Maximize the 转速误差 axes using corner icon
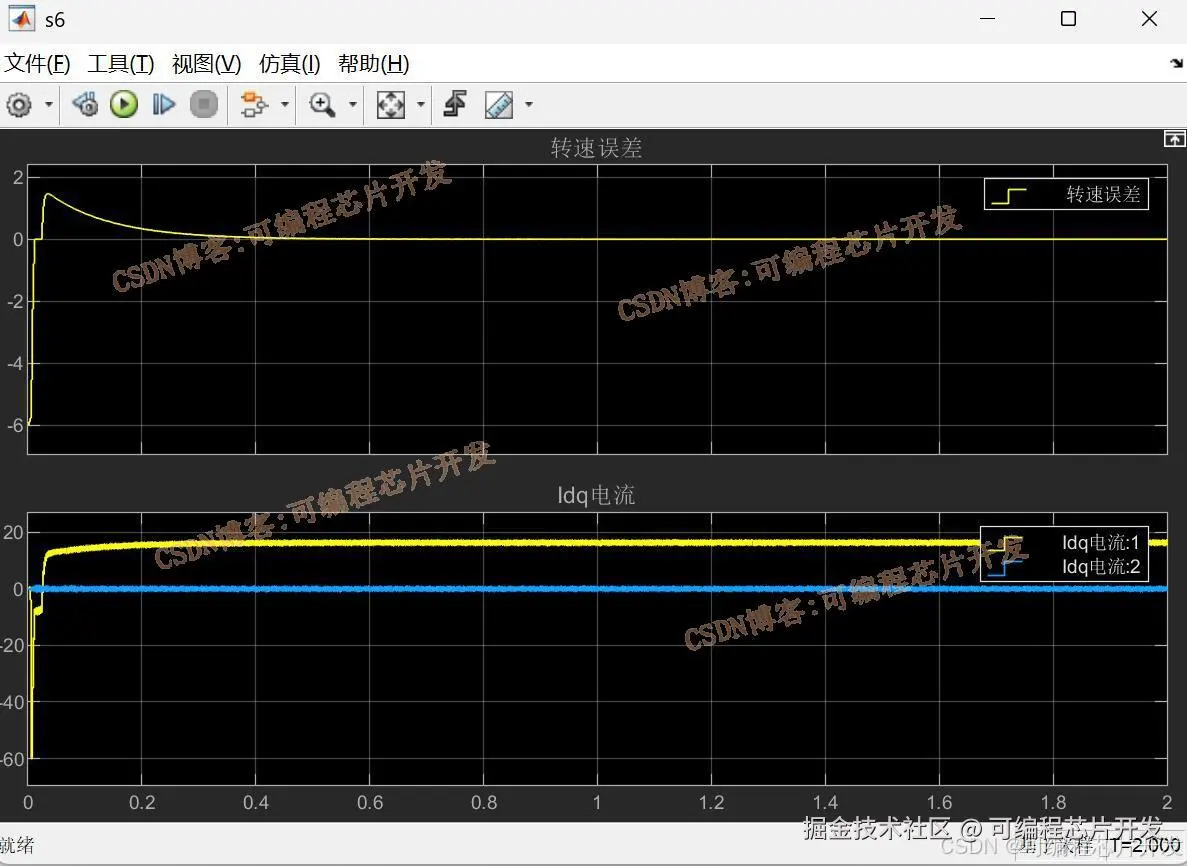Image resolution: width=1187 pixels, height=866 pixels. (x=1174, y=139)
